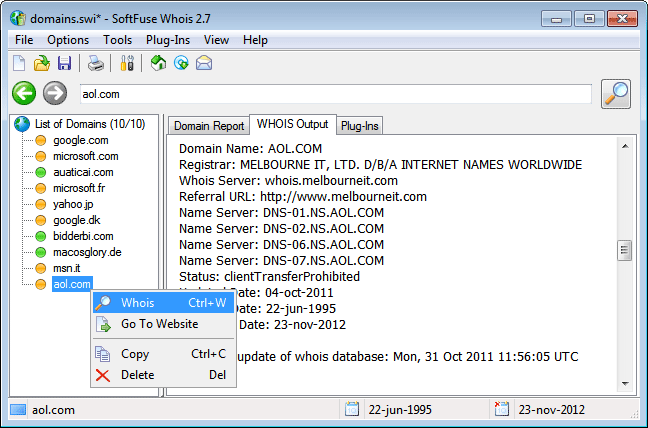Go back with the green arrow button
The height and width of the screenshot is (428, 648).
click(x=24, y=93)
